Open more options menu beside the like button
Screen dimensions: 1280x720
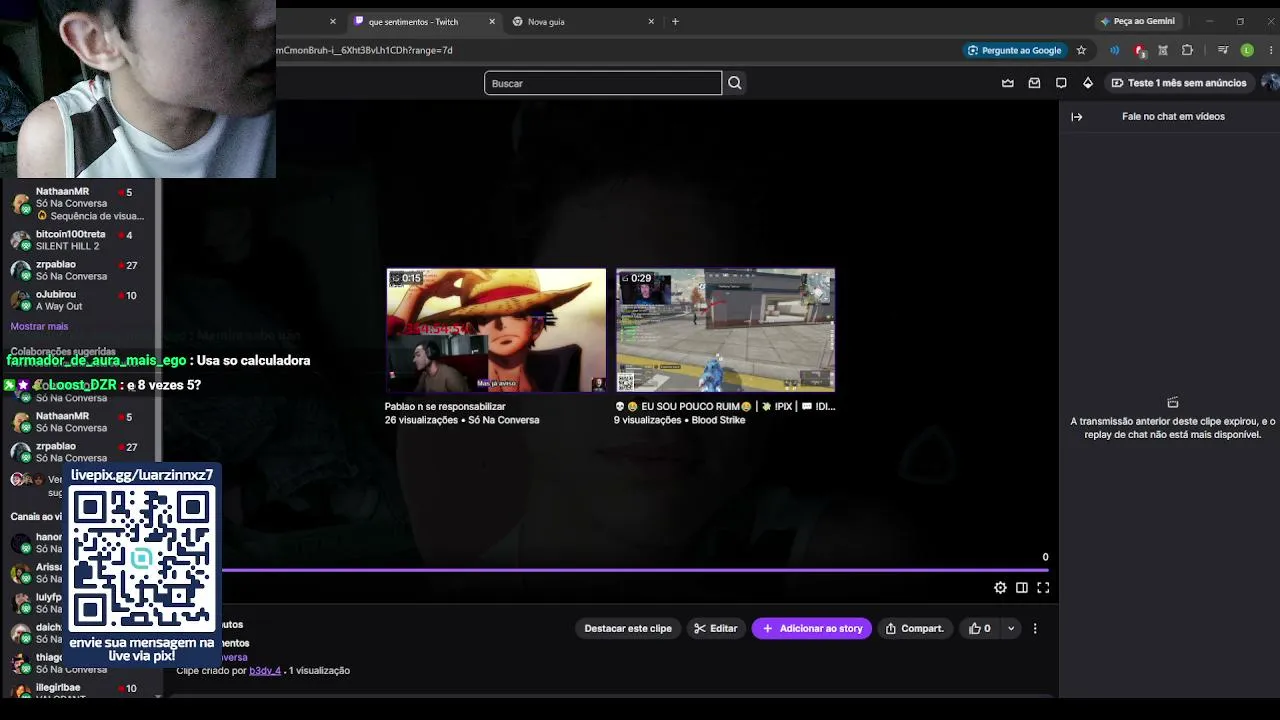pyautogui.click(x=1035, y=629)
